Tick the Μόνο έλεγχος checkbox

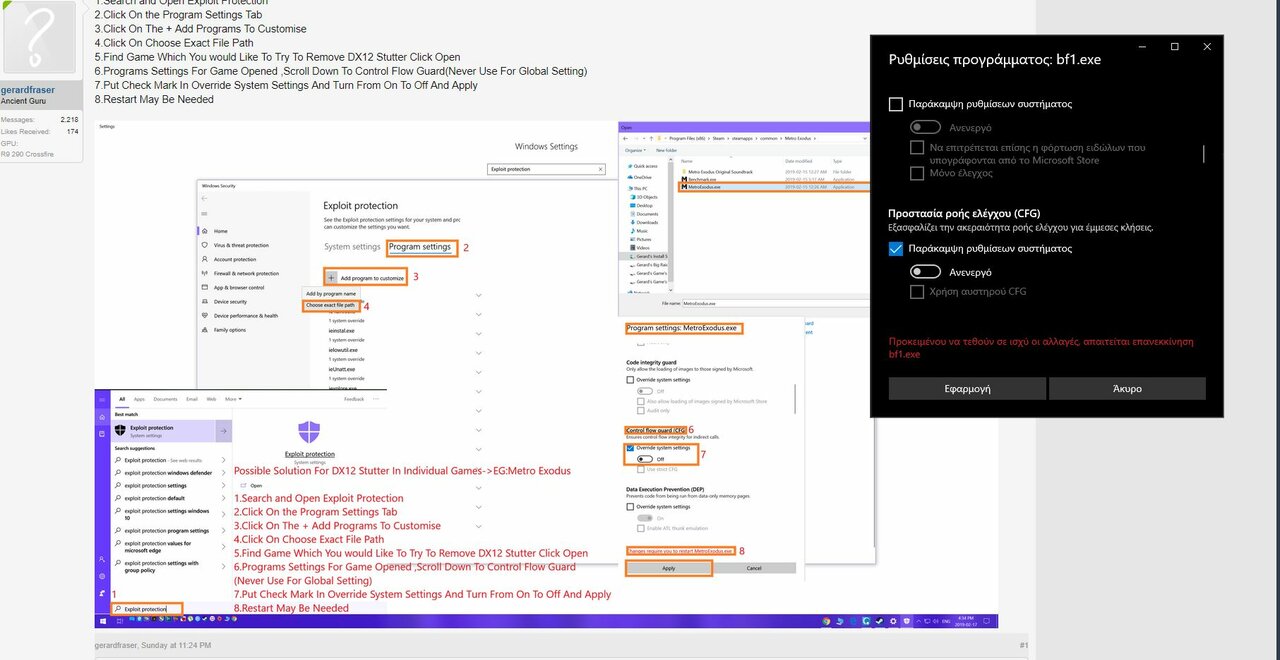click(x=917, y=173)
